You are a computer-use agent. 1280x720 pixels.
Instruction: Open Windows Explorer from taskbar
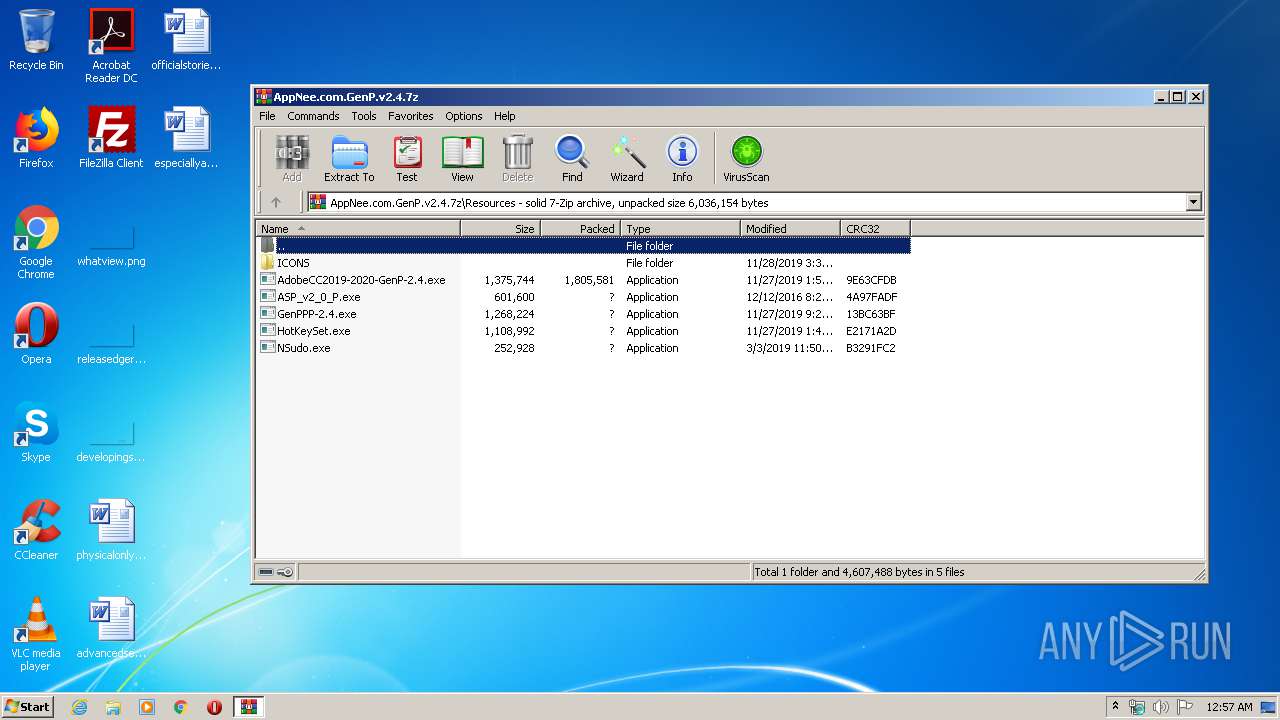click(x=113, y=707)
